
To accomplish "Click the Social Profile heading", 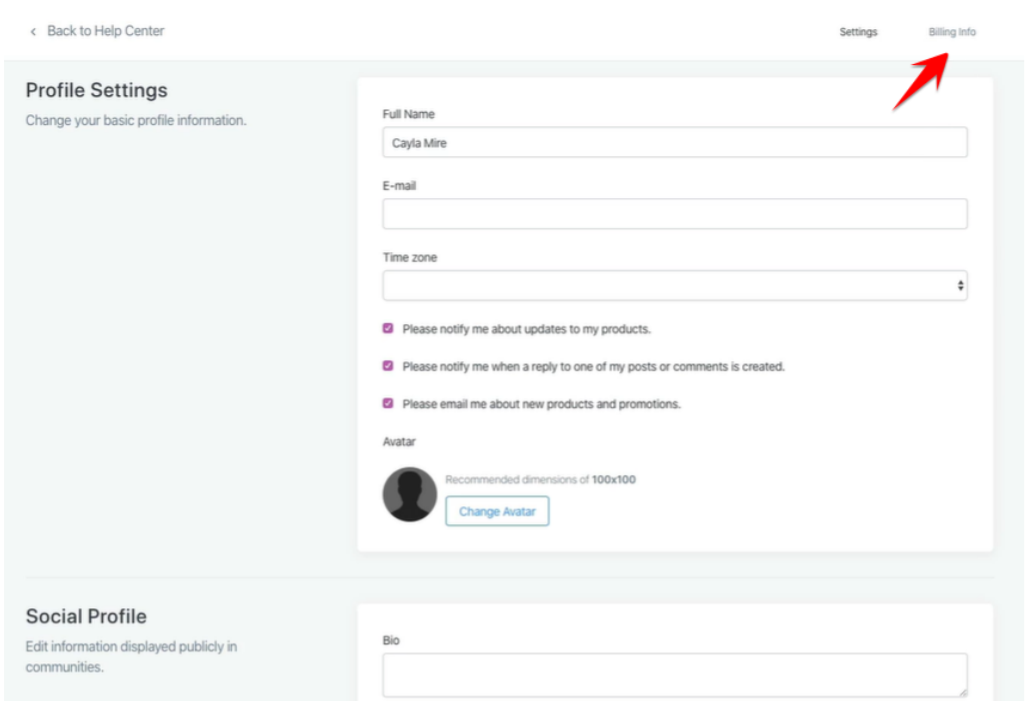I will pyautogui.click(x=86, y=616).
